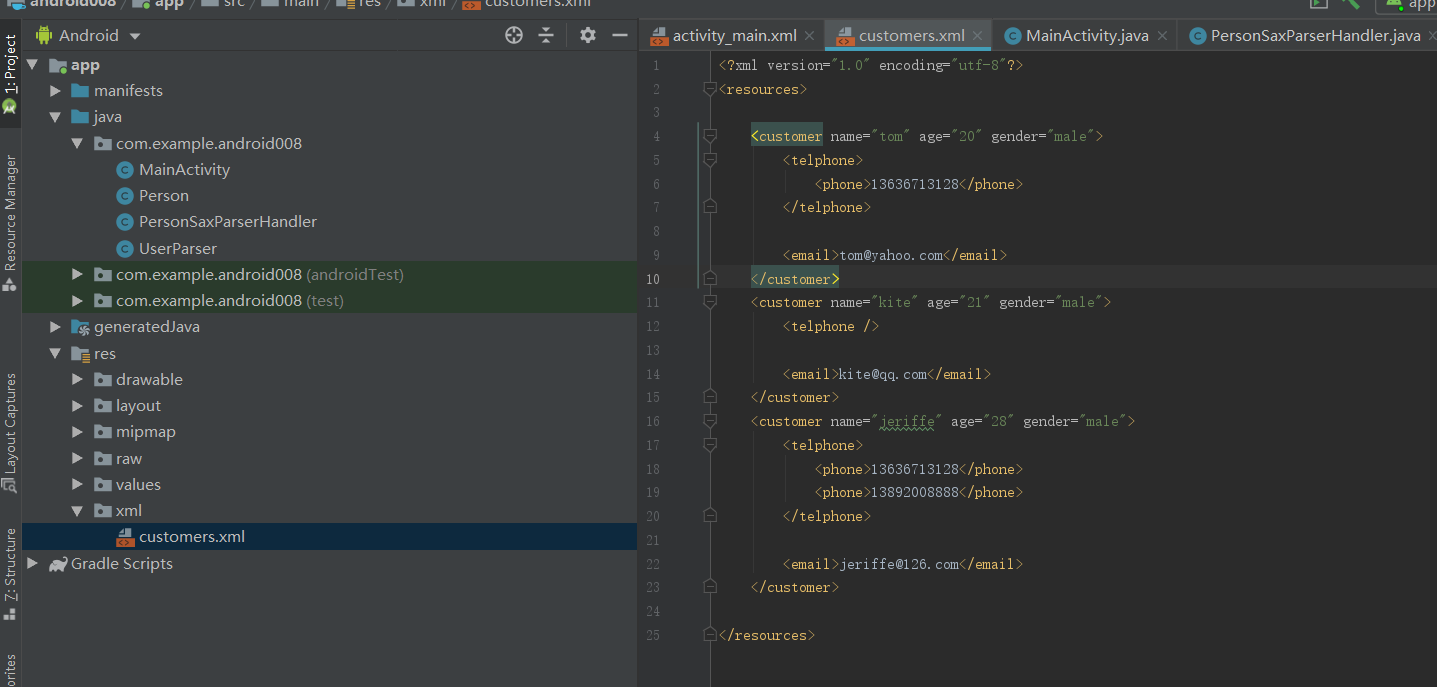Collapse com.example.android008 main package

78,144
